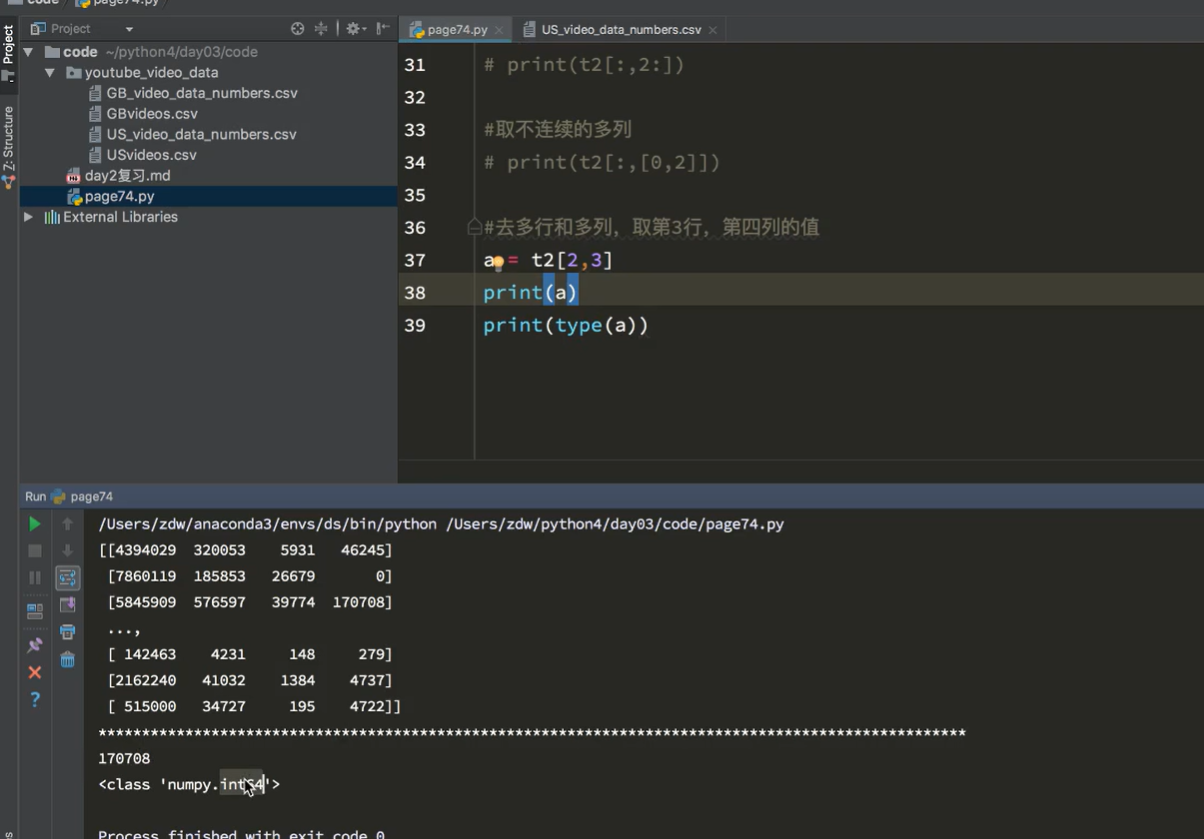
Task: Open the Project panel gear settings menu
Action: click(355, 29)
